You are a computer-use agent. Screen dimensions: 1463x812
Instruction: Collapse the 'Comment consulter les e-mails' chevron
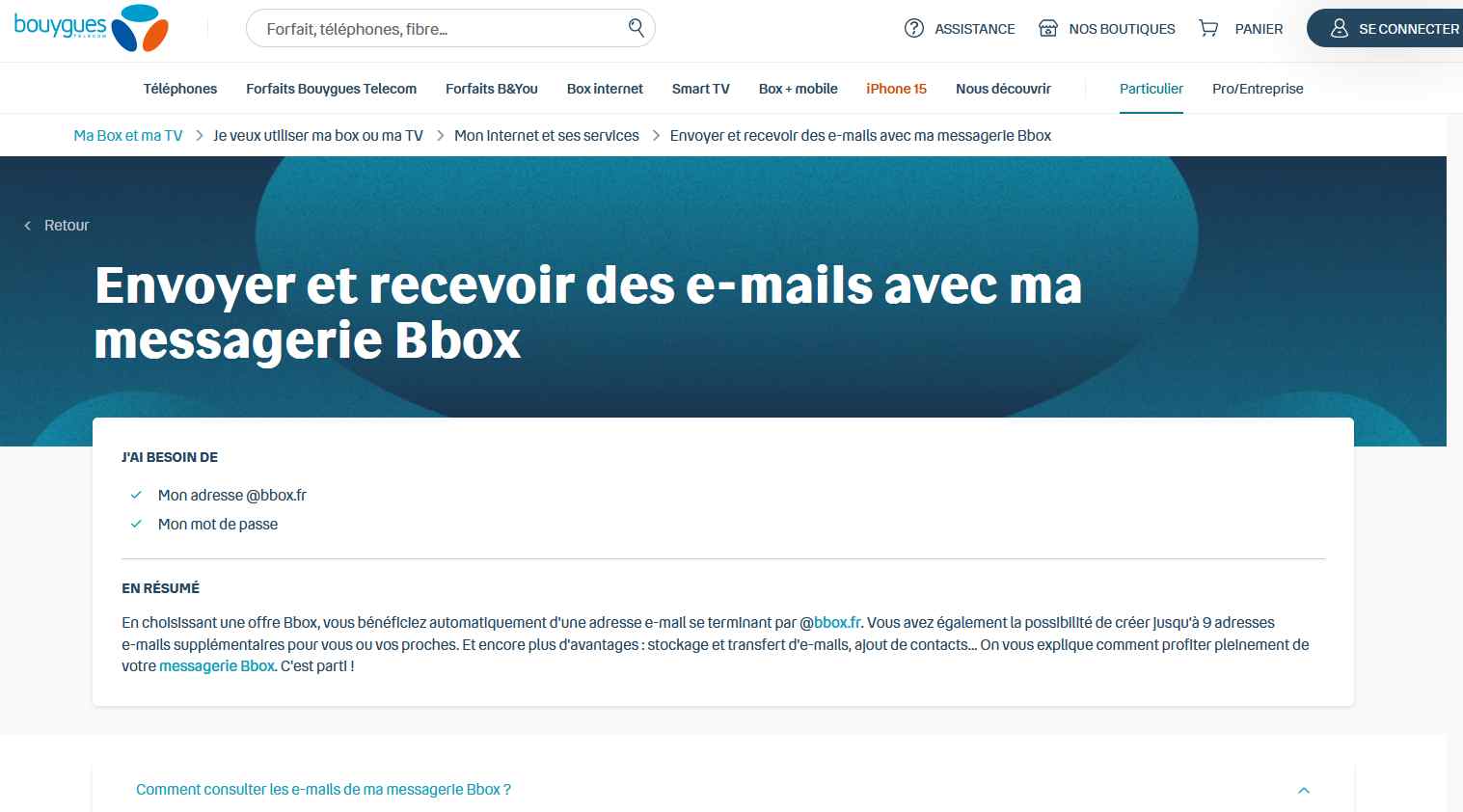coord(1304,790)
